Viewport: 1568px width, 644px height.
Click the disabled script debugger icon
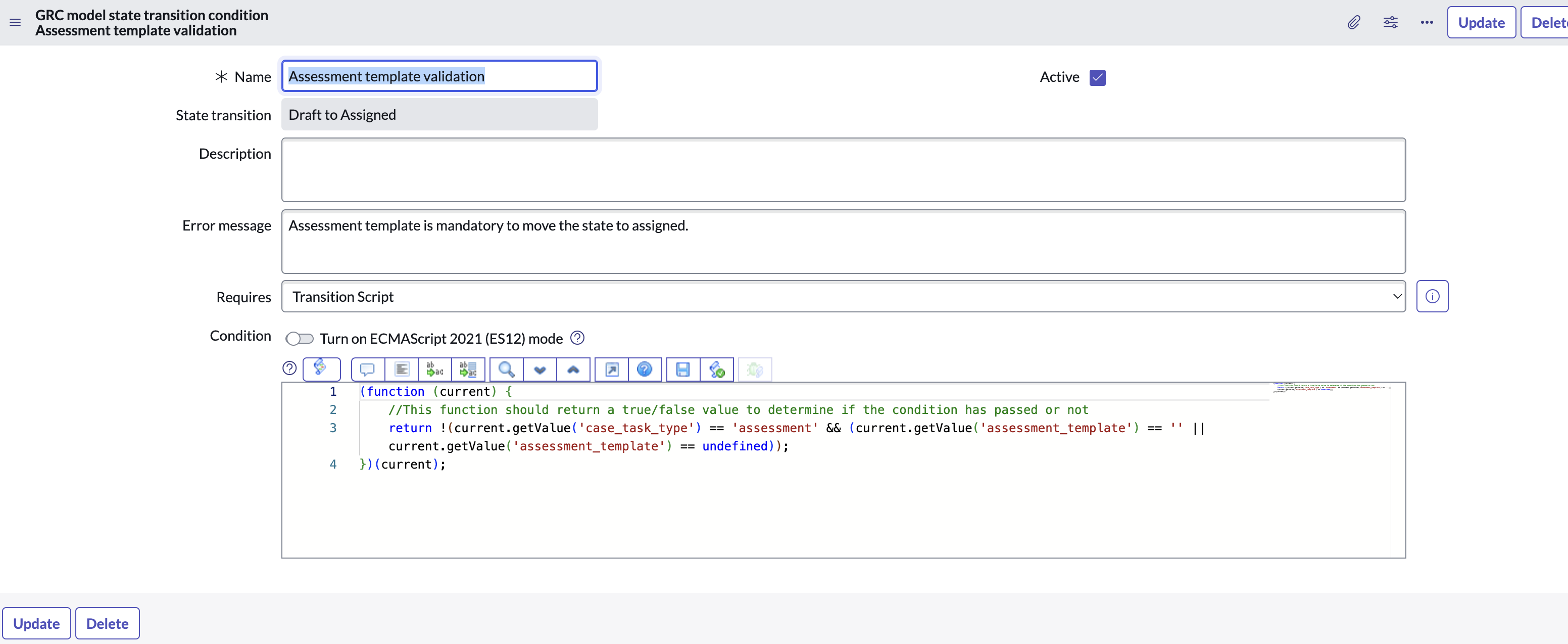pyautogui.click(x=755, y=369)
